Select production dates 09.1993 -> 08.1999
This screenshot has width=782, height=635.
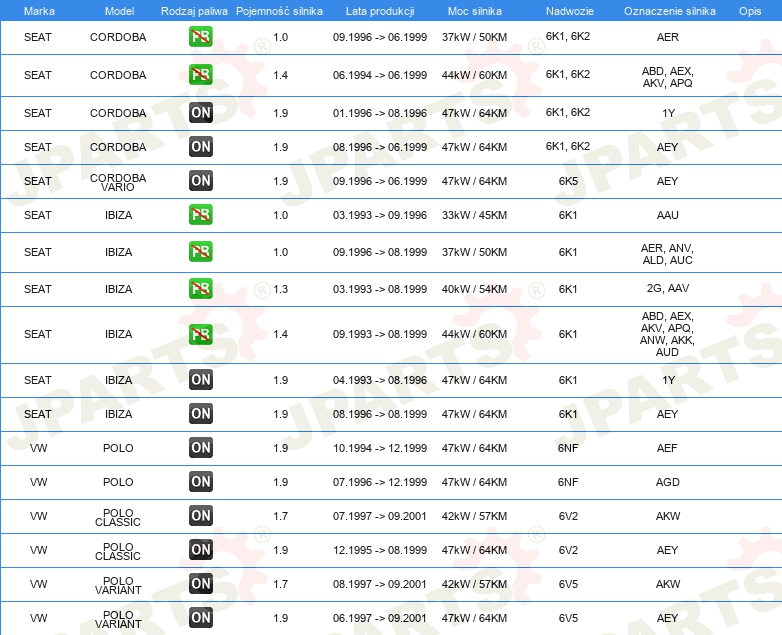[x=380, y=334]
